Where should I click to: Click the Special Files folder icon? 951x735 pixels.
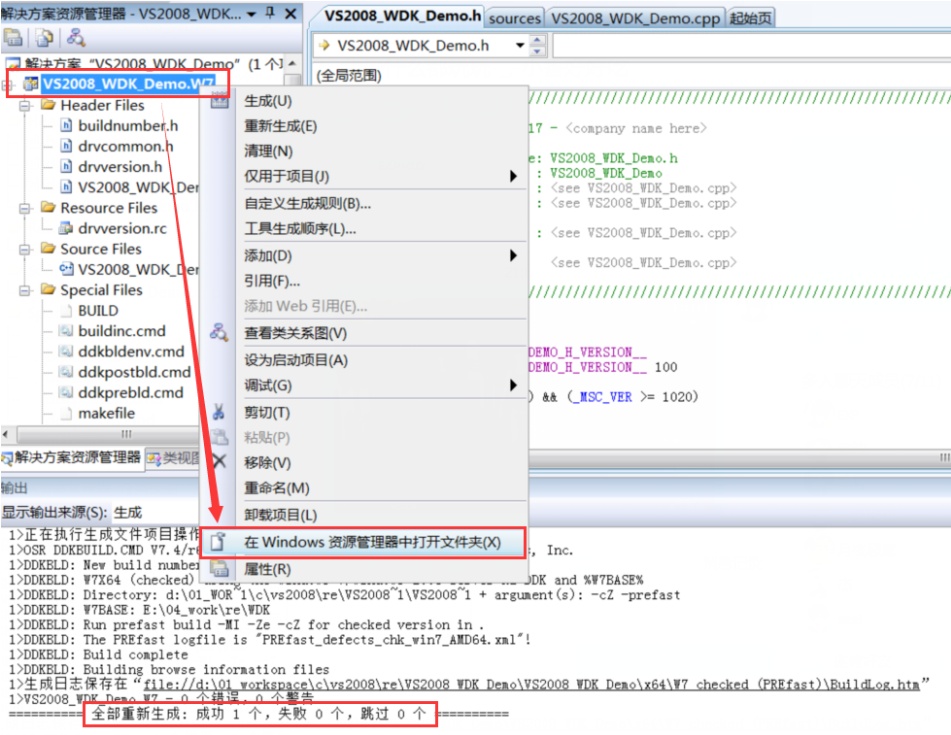click(49, 289)
